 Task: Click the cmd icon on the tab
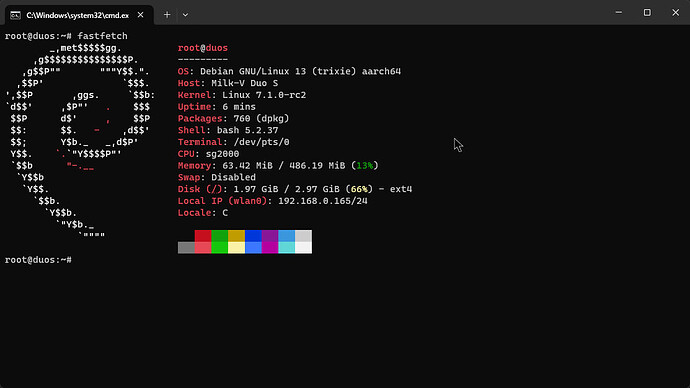click(15, 15)
